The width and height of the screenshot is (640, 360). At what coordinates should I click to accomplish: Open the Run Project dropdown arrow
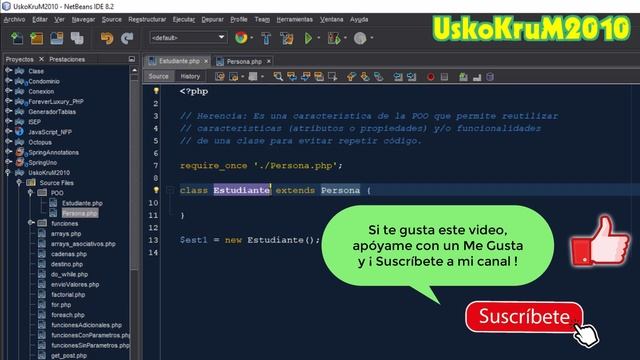coord(318,38)
